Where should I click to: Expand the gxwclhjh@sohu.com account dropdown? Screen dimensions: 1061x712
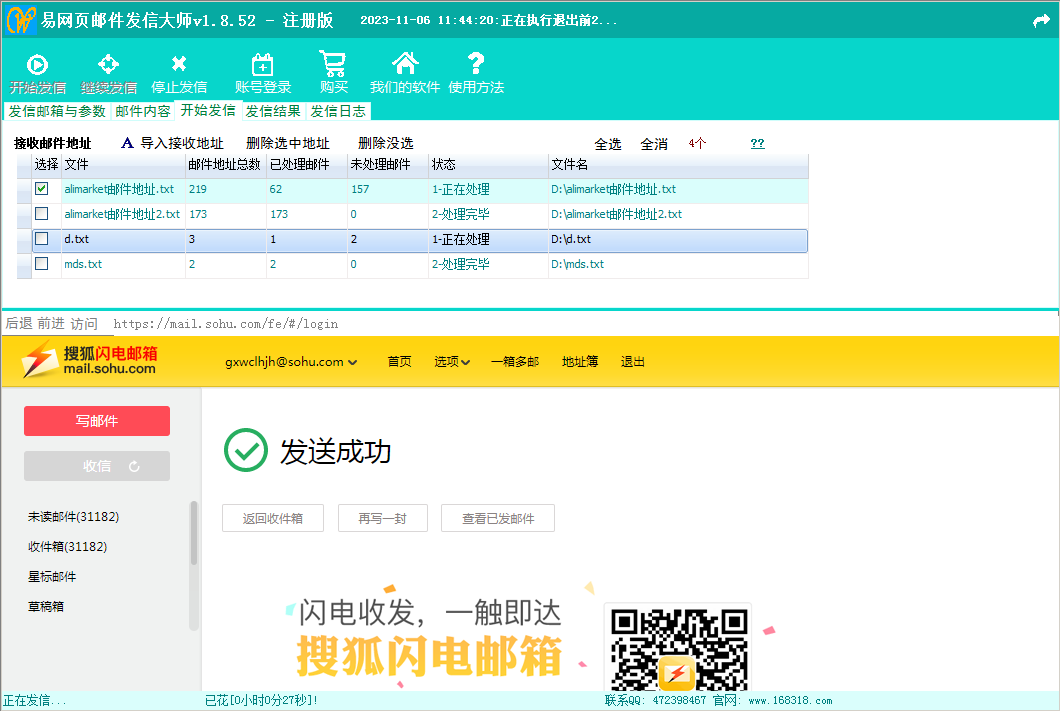click(x=291, y=362)
